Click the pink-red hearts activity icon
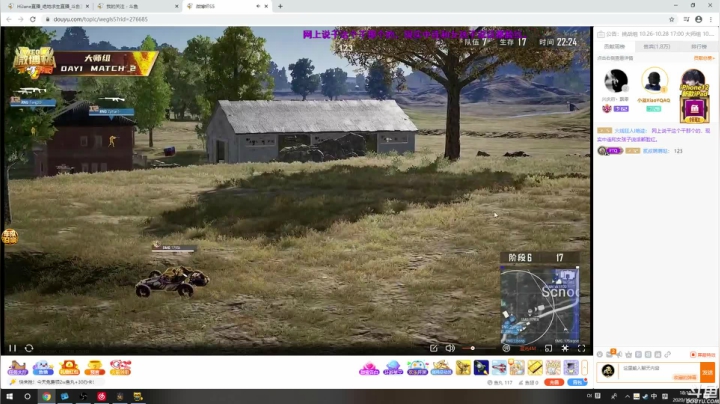 pyautogui.click(x=120, y=368)
